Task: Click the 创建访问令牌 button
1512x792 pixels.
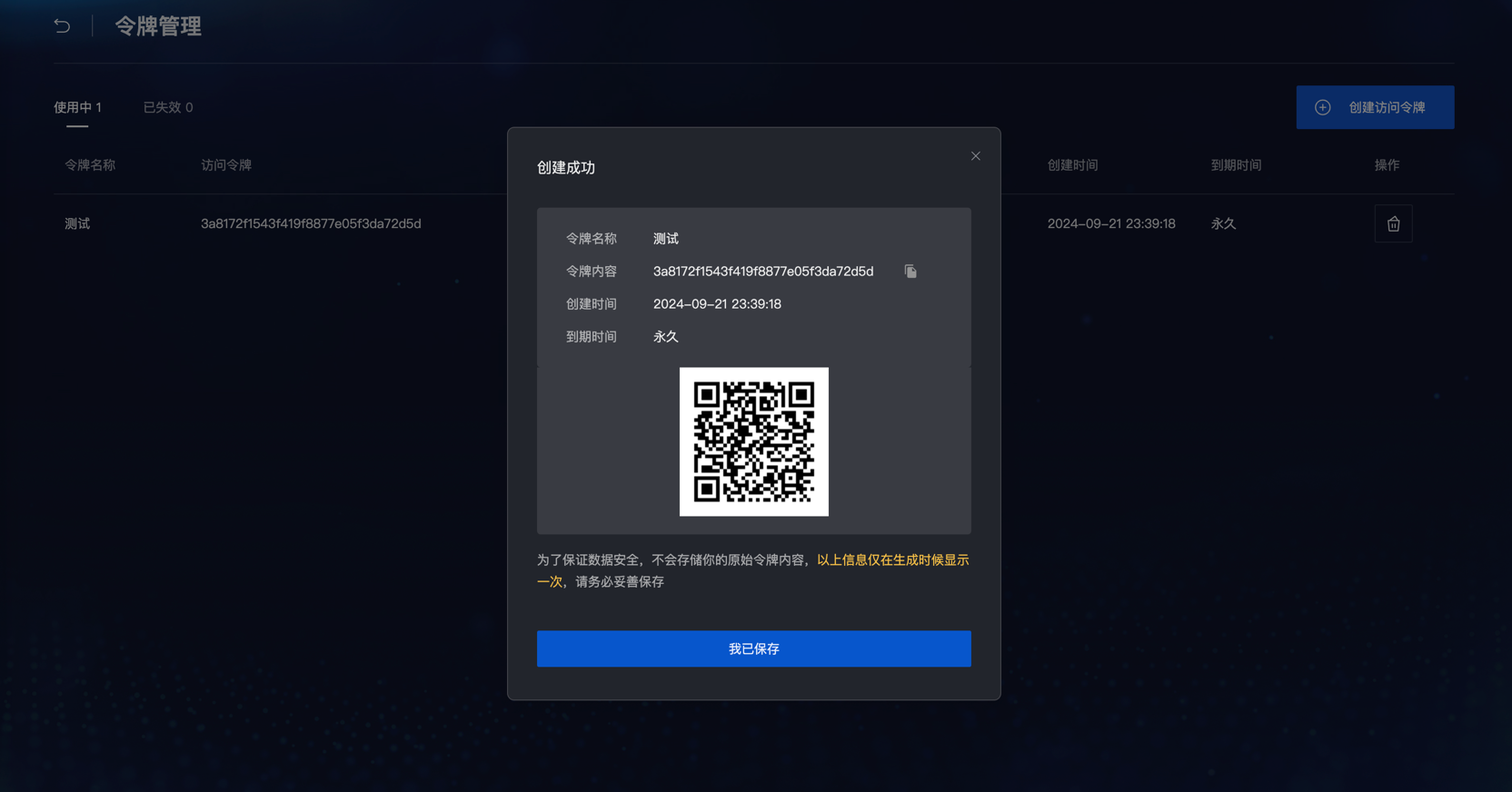Action: point(1375,107)
